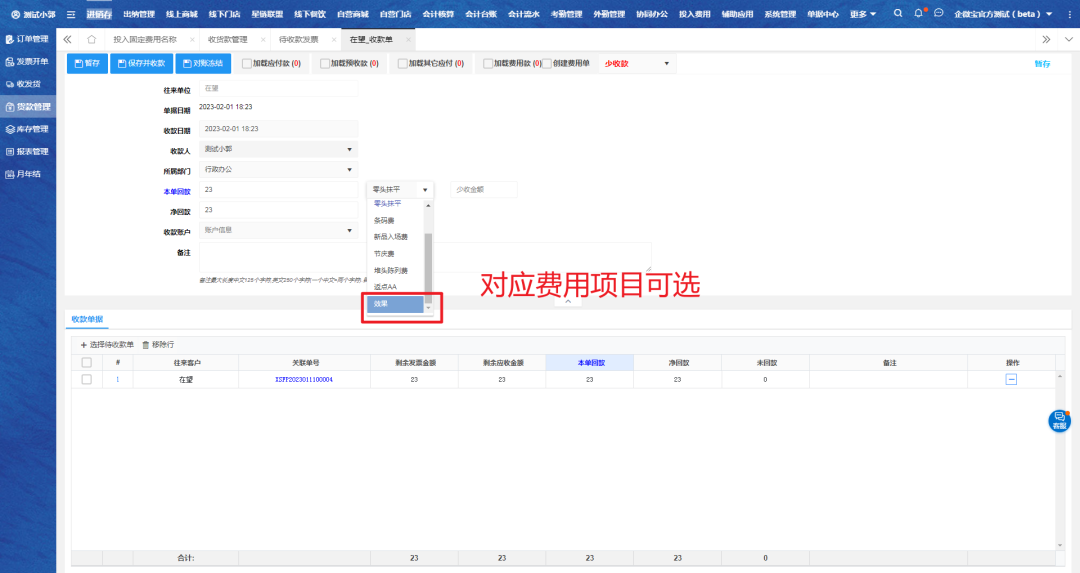This screenshot has width=1080, height=573.
Task: Click the expense dropdown list scrollbar
Action: coord(429,260)
